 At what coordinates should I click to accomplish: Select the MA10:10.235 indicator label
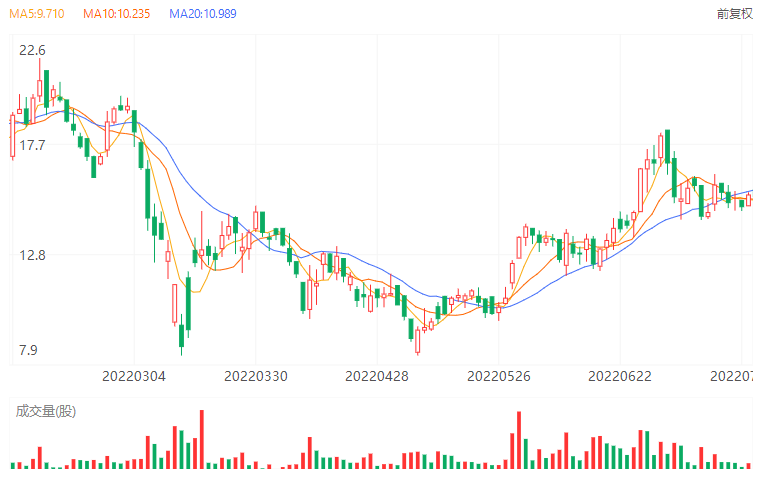(116, 14)
